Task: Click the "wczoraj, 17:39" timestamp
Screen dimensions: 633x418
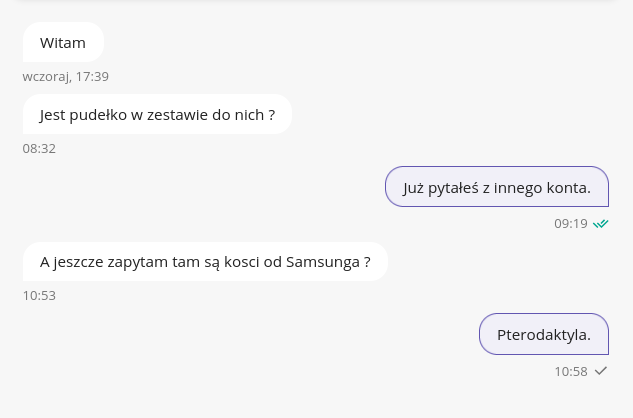Action: [66, 76]
